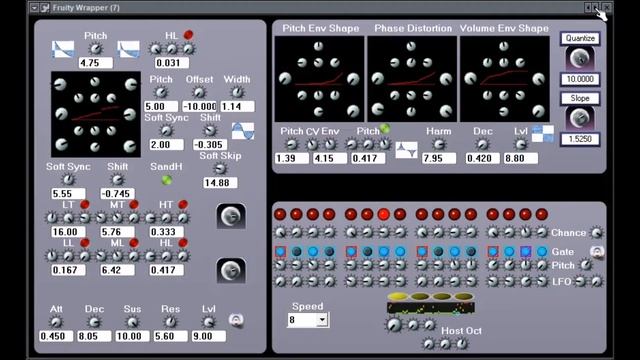The height and width of the screenshot is (360, 640).
Task: Click the blue checker icon next to Lvl
Action: click(543, 133)
